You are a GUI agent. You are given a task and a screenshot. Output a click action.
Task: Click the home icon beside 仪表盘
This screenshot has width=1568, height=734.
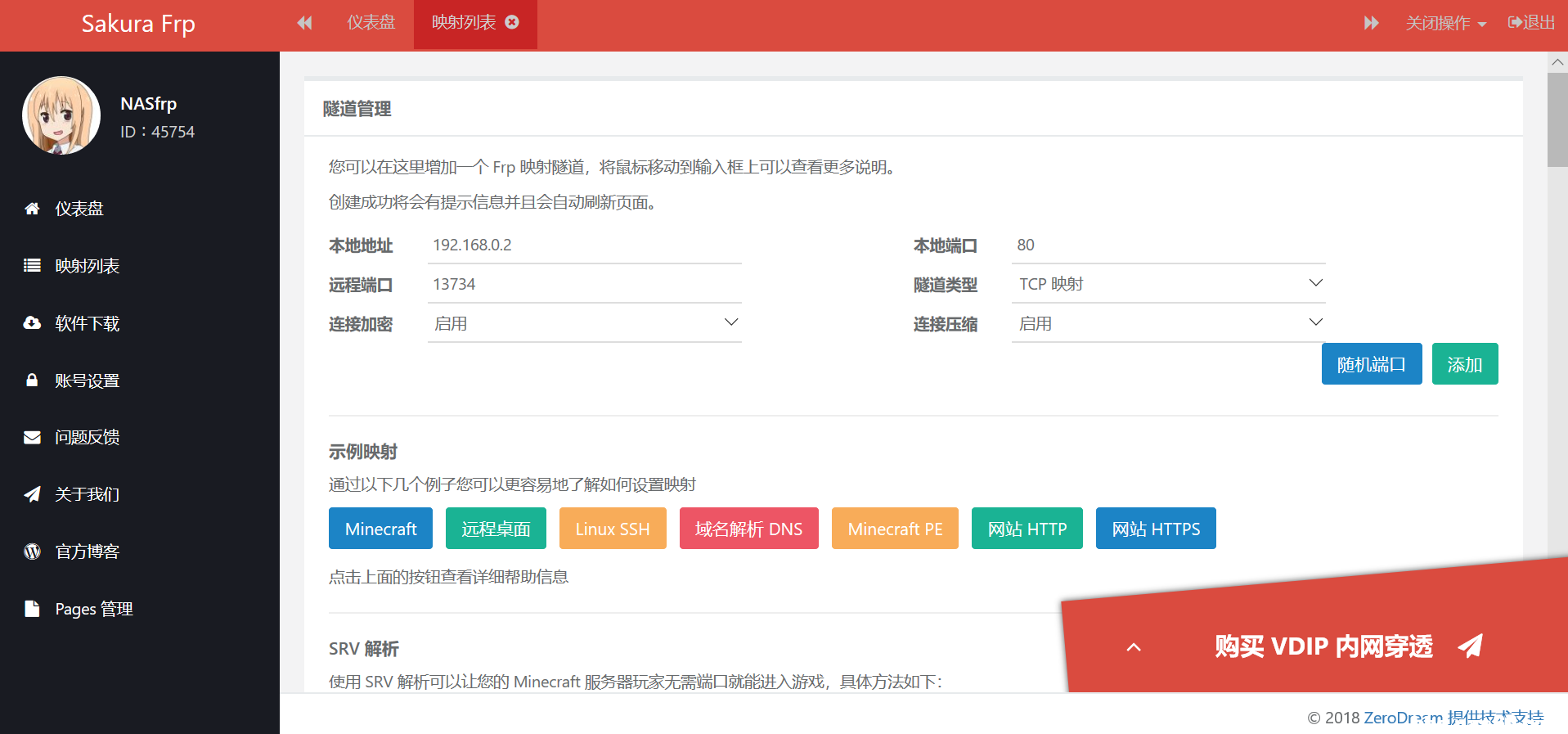coord(32,209)
